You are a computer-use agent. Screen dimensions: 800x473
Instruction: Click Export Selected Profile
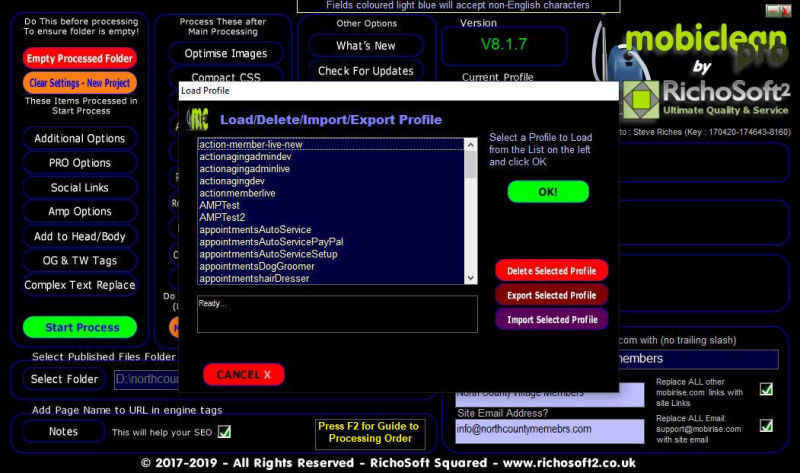point(552,295)
